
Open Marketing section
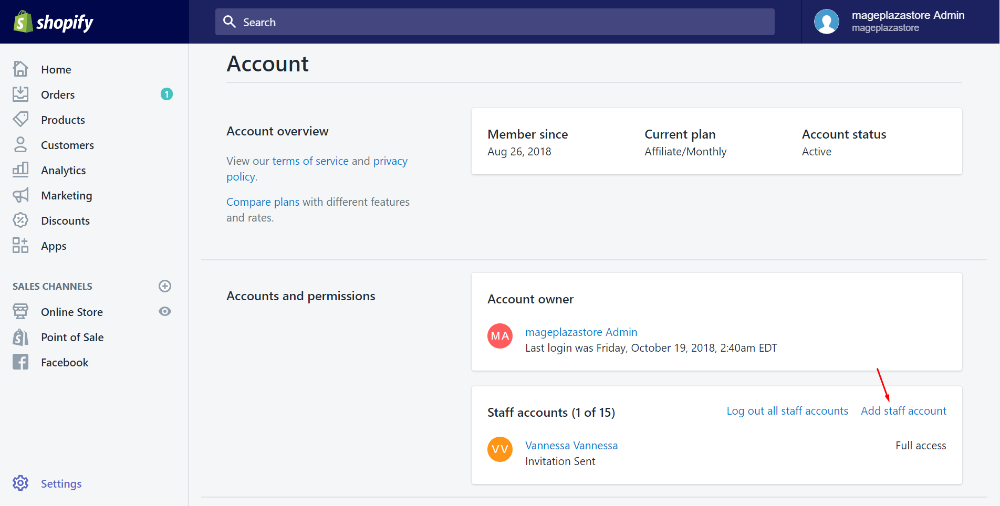[66, 196]
